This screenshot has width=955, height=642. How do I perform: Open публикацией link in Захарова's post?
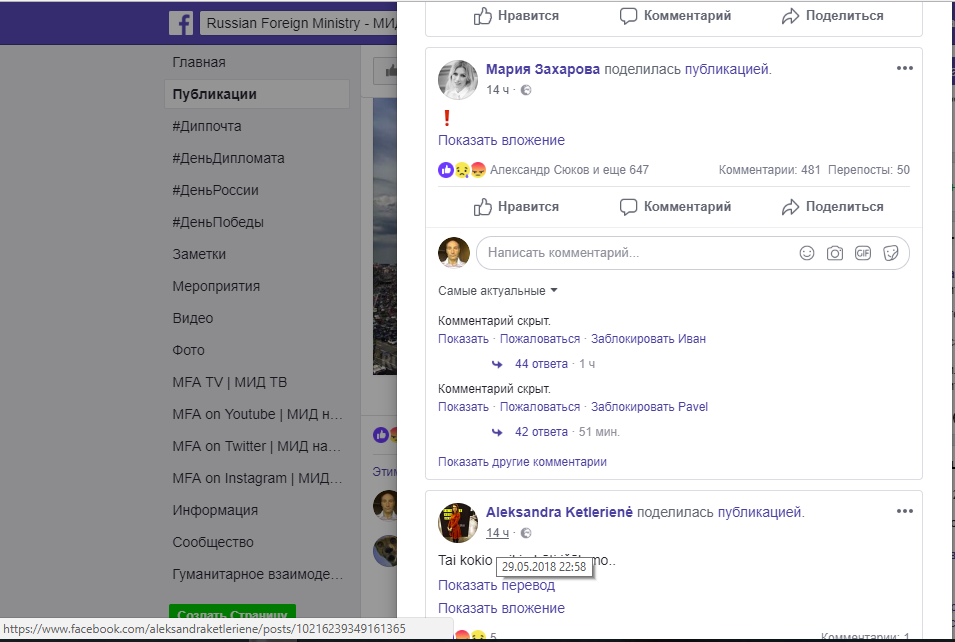[x=728, y=69]
